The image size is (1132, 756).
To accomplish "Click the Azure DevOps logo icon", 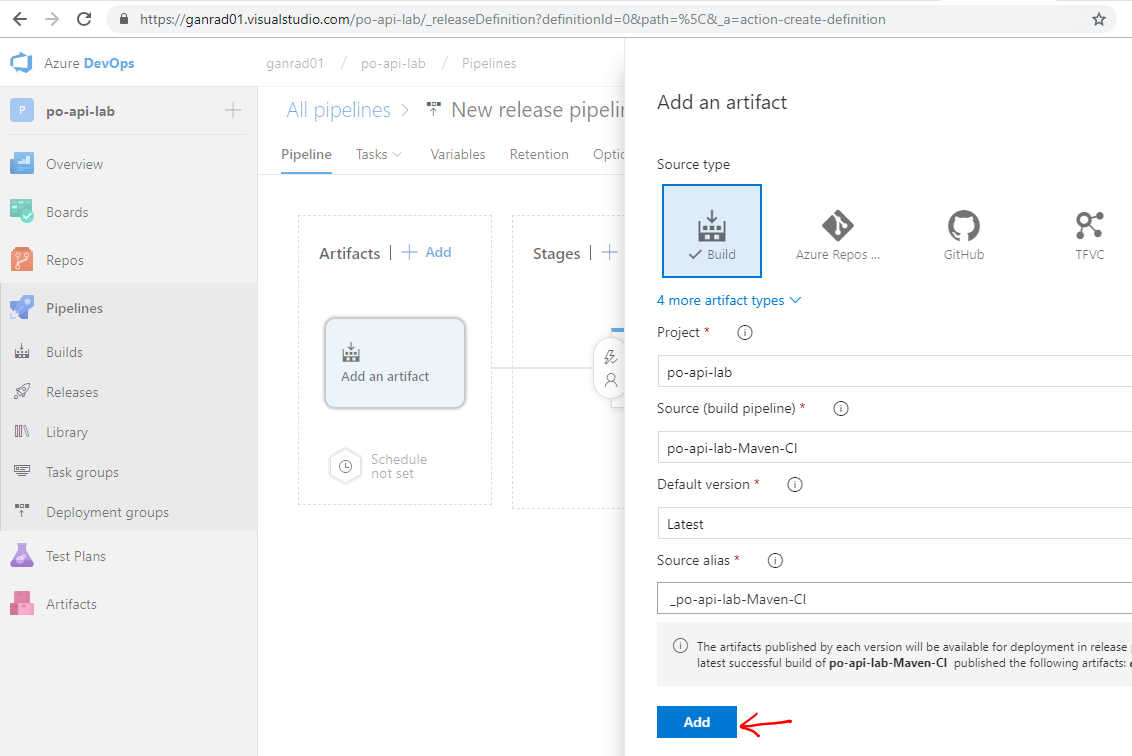I will pos(21,63).
